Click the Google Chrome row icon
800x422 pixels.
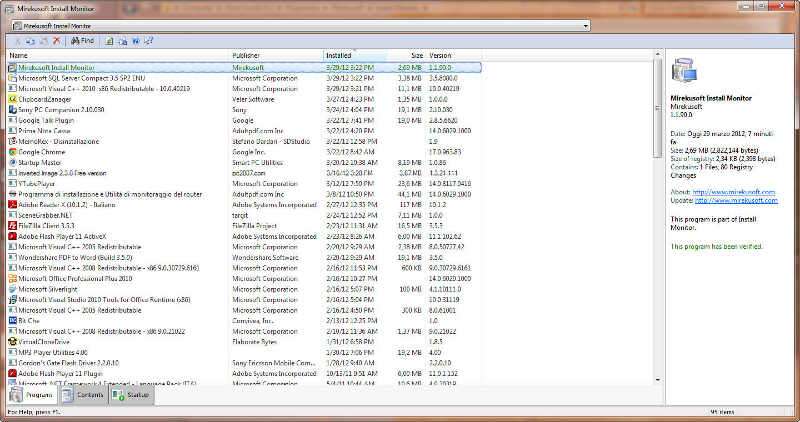pyautogui.click(x=13, y=152)
